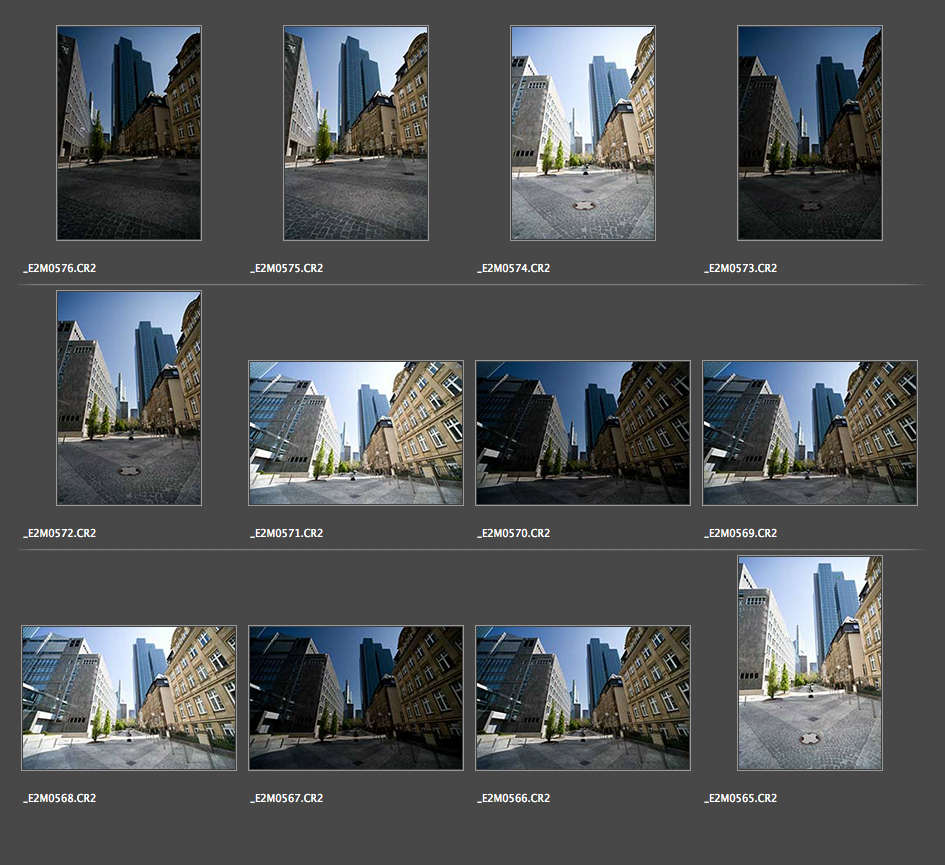Pick the bright _E2M0574.CR2 thumbnail
Viewport: 945px width, 865px height.
coord(583,133)
